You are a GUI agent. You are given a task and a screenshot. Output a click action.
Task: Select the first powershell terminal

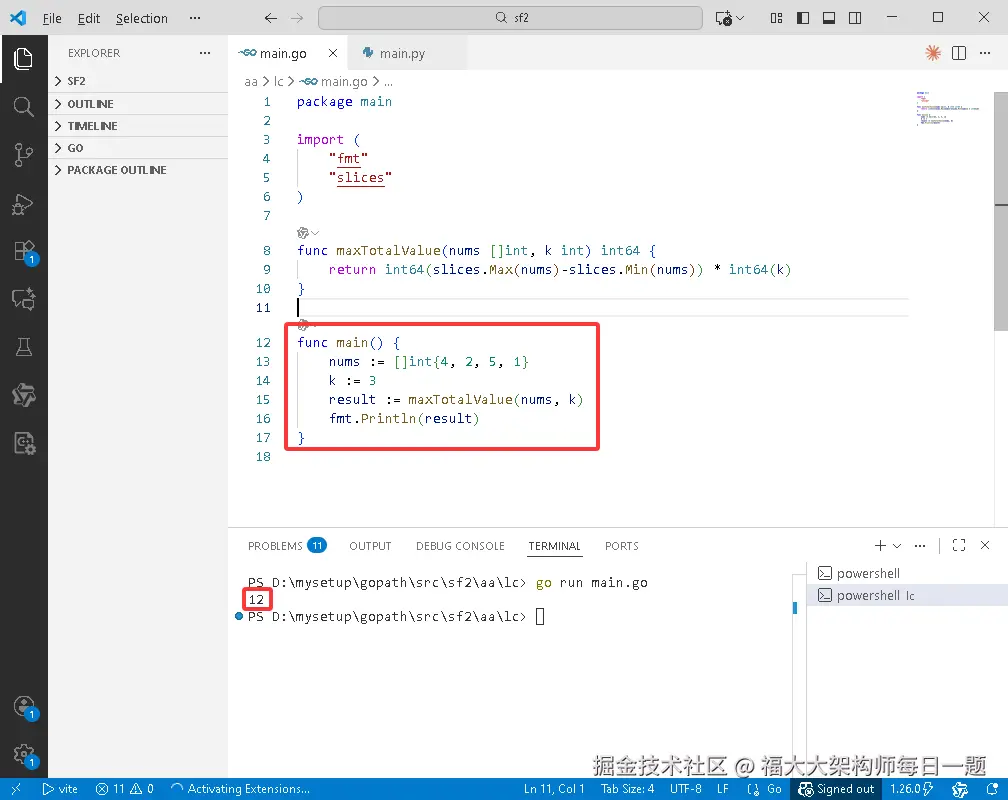907,573
